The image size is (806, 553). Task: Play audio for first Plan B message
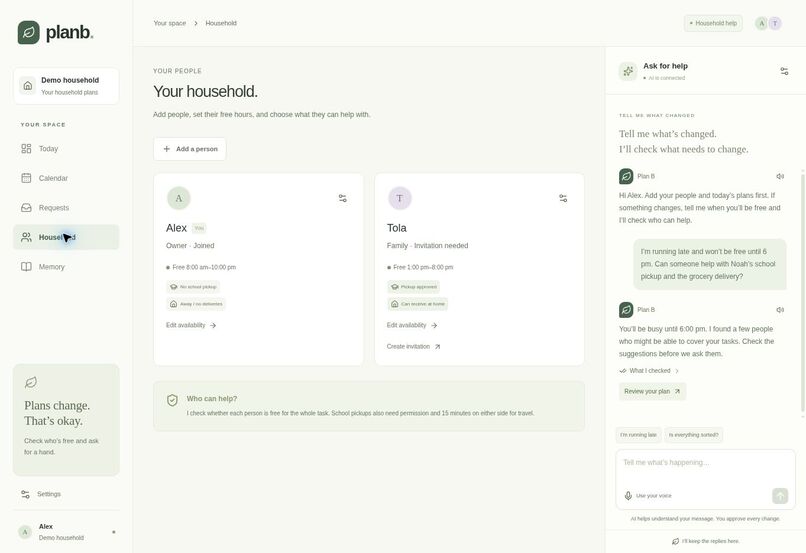780,176
